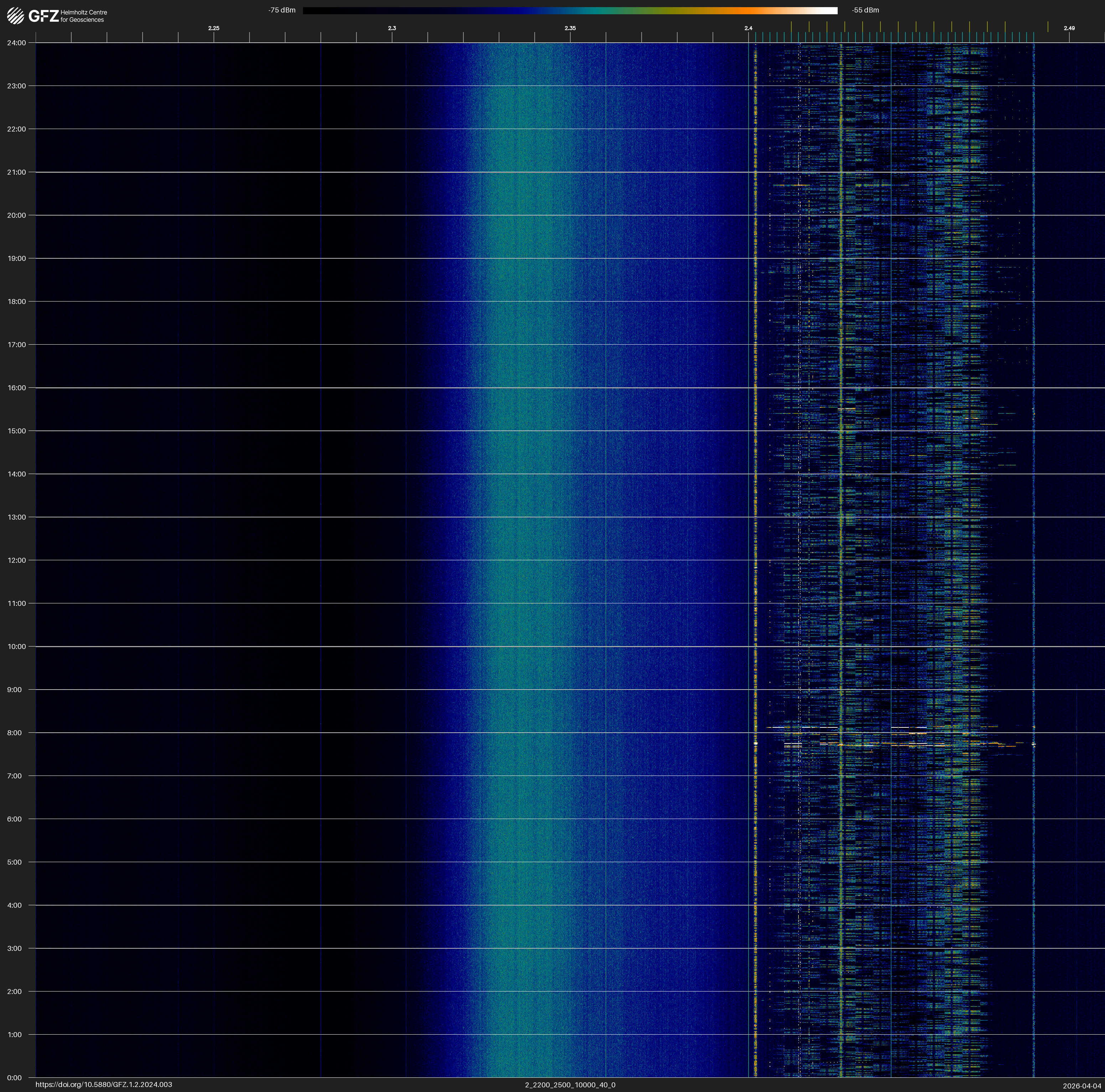Open the doi.org GFZ link

point(103,1084)
